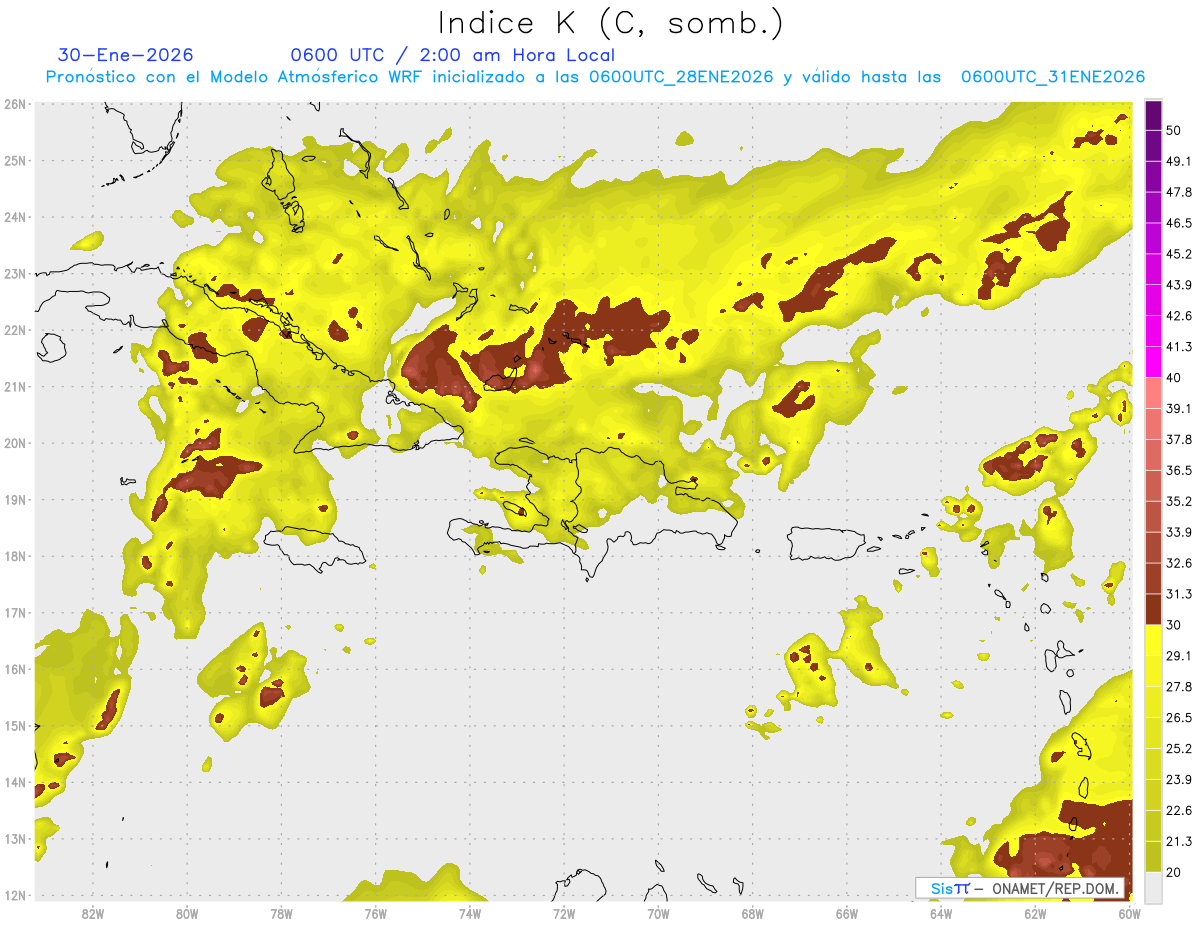Click the '37.8' colorbar label
This screenshot has width=1200, height=927.
pos(1179,439)
